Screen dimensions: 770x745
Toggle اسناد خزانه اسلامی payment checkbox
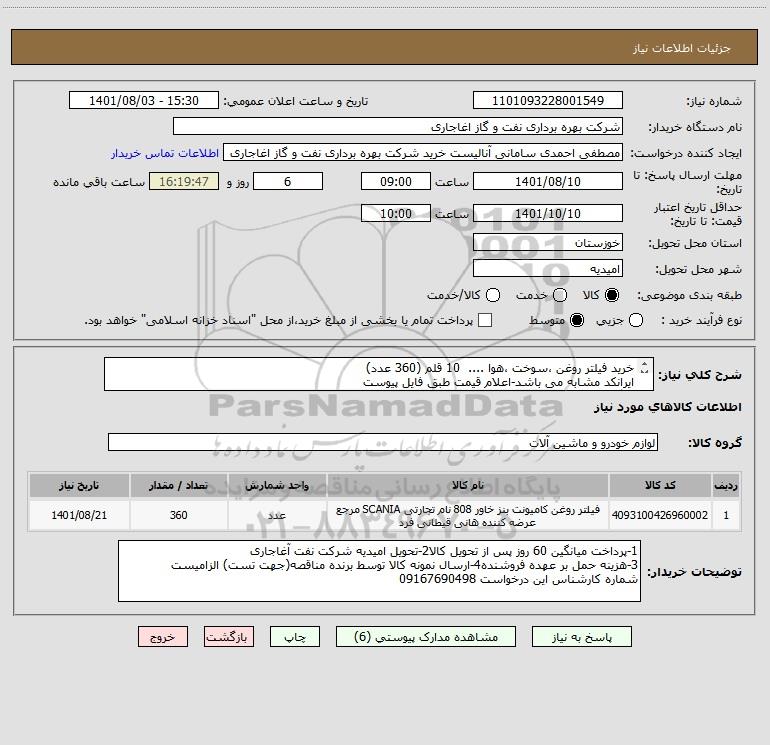485,320
